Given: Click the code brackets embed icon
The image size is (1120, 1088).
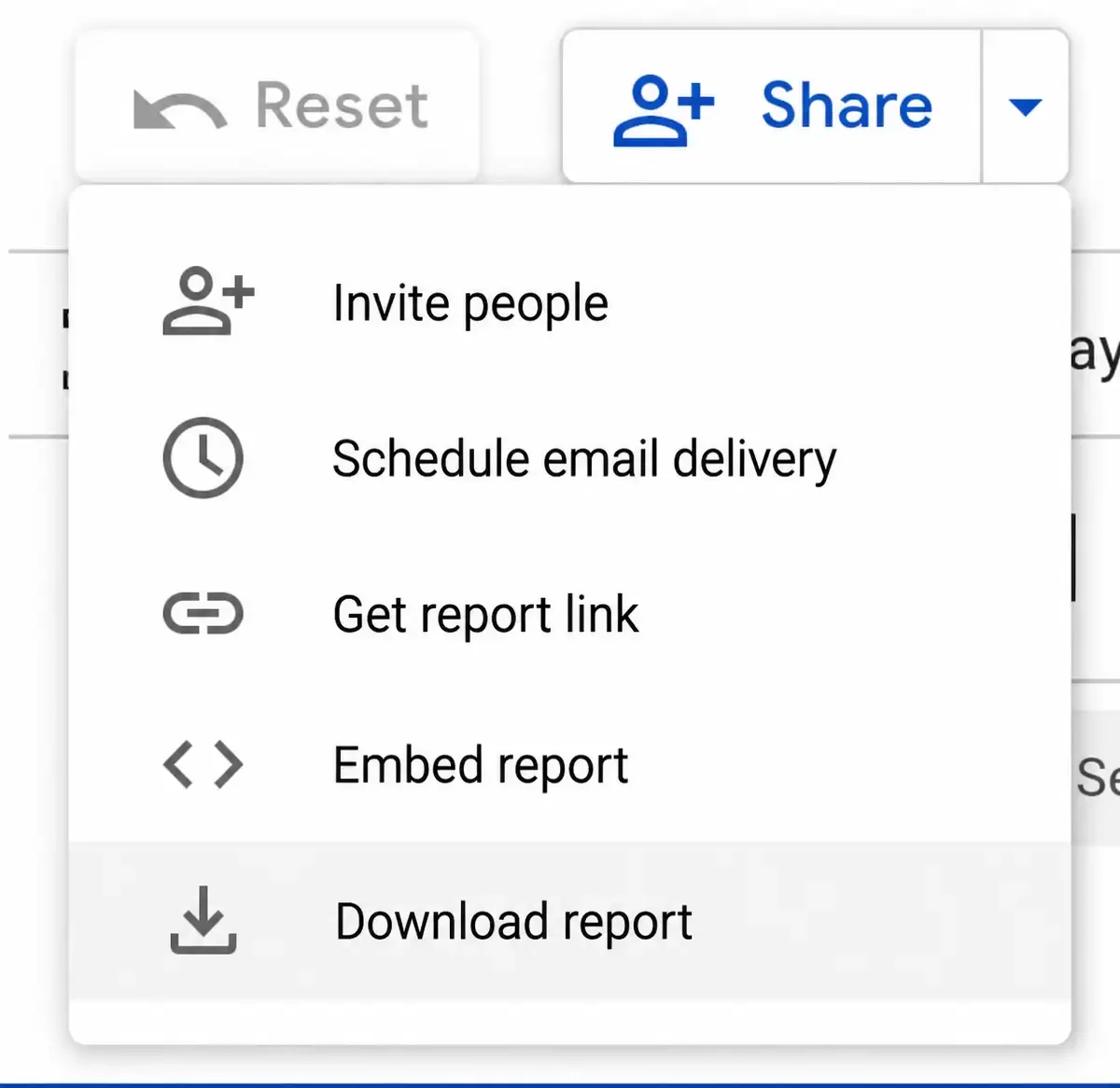Looking at the screenshot, I should 203,765.
